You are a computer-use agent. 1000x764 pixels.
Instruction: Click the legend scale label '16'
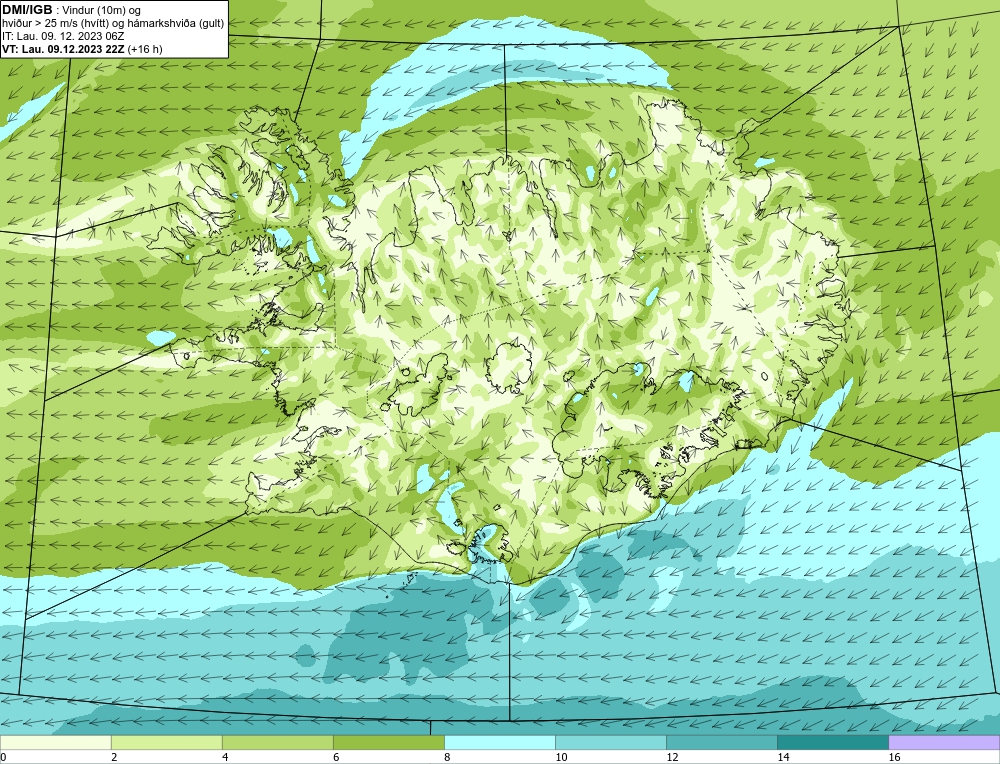894,757
